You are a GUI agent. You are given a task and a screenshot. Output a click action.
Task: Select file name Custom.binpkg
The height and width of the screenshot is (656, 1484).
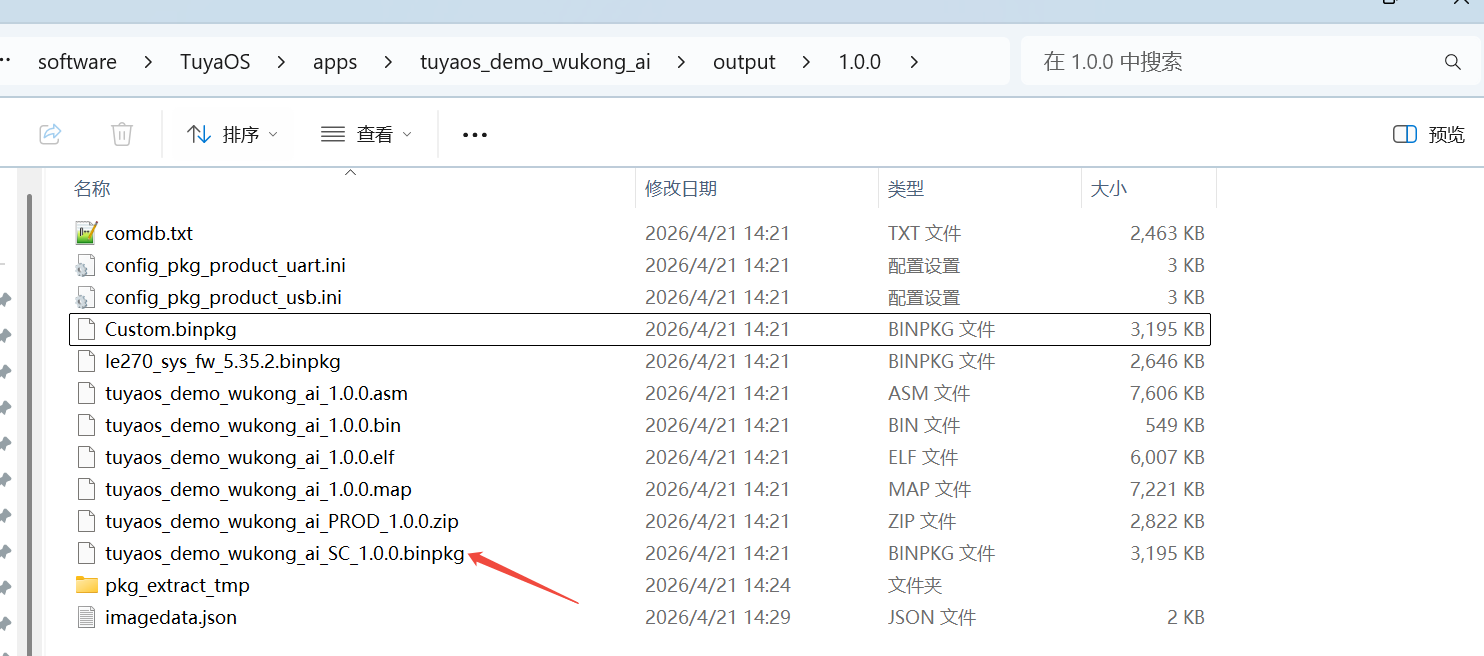pyautogui.click(x=171, y=329)
